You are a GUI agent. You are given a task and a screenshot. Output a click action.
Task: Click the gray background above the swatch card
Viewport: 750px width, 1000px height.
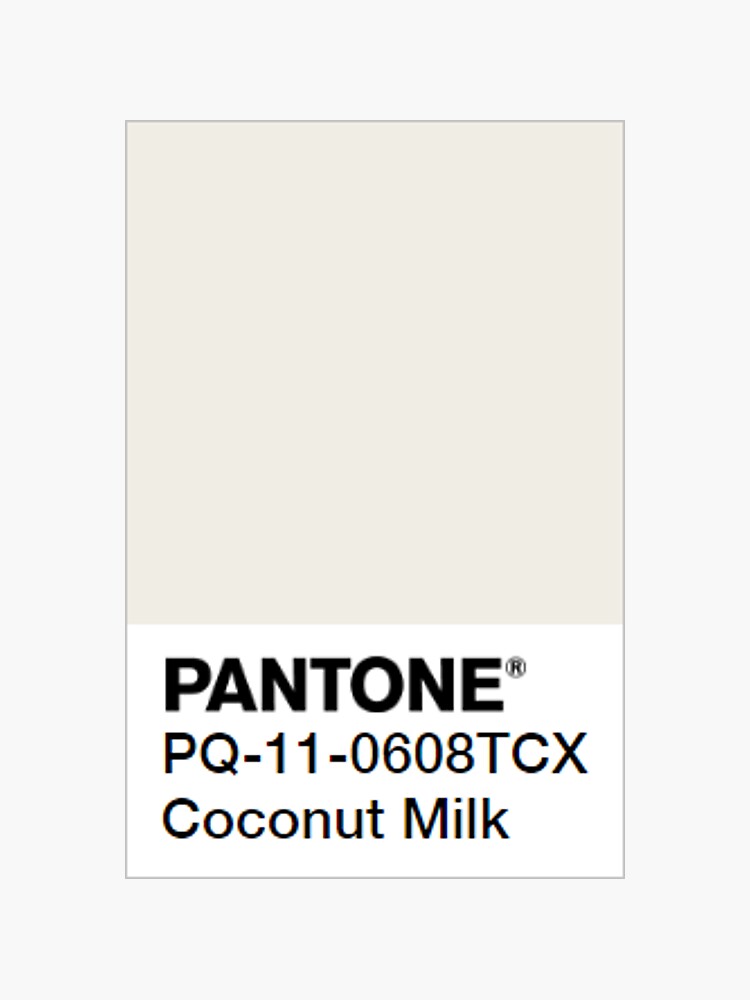point(375,60)
